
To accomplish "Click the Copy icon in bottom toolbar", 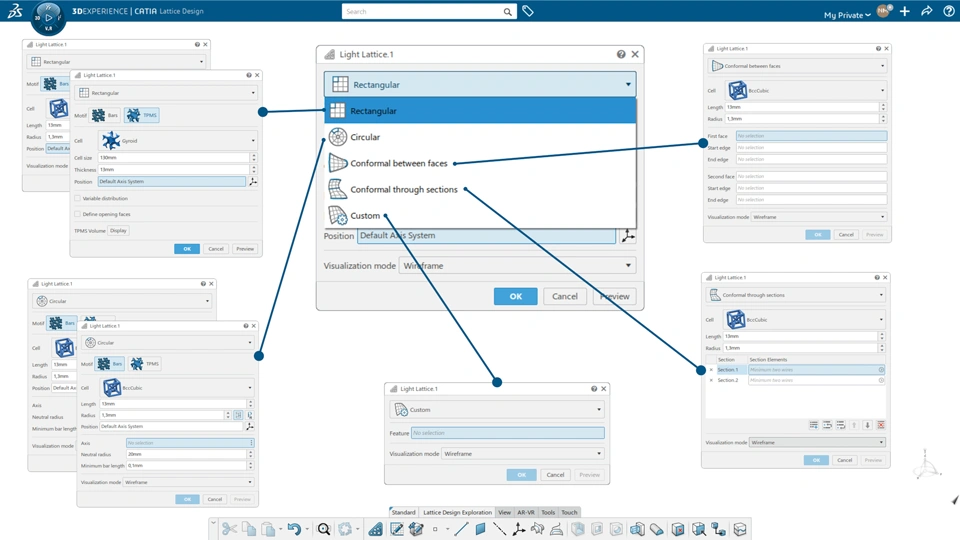I will pyautogui.click(x=249, y=529).
